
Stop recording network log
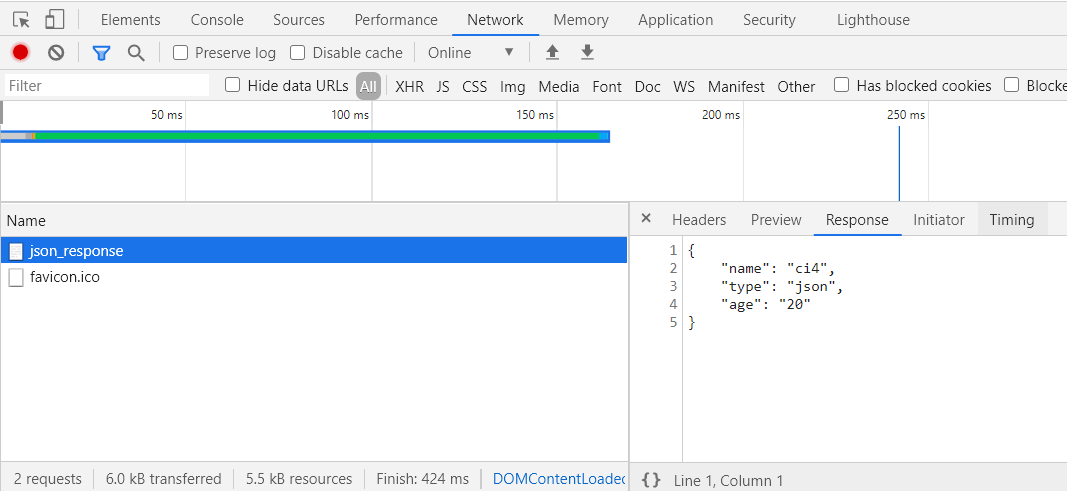click(x=20, y=53)
